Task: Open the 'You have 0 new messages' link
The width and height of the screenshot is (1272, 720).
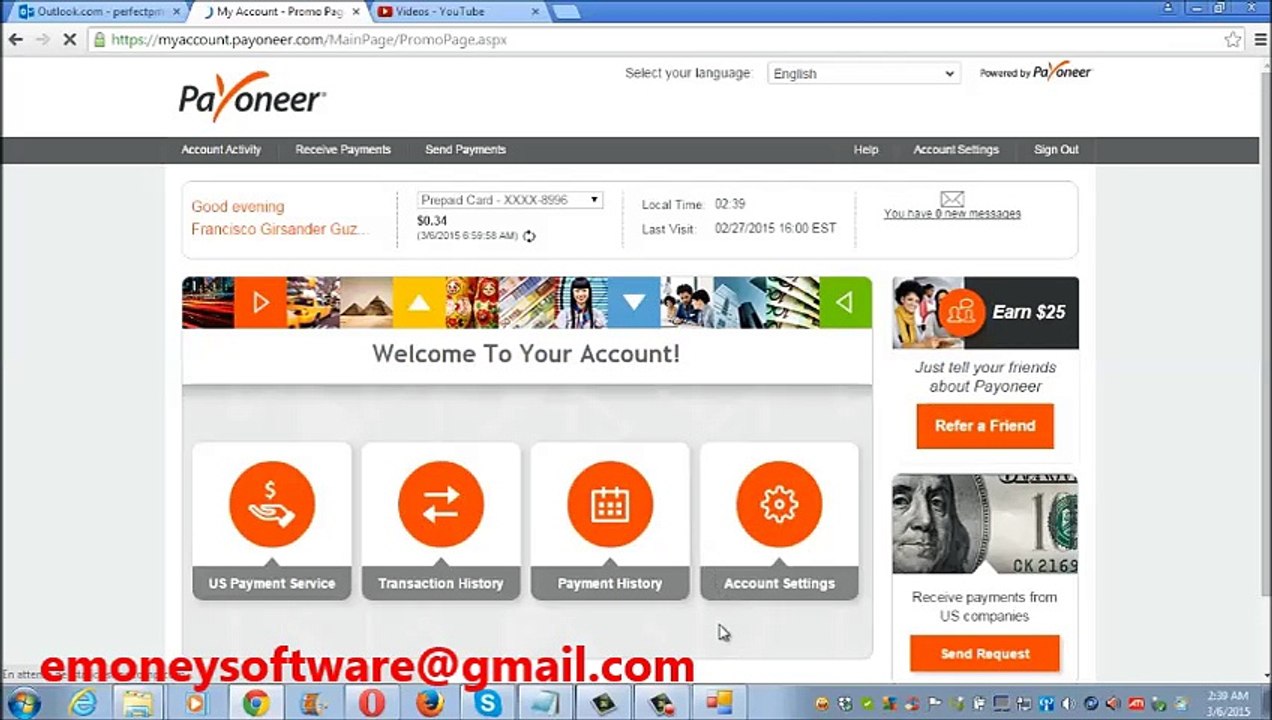Action: tap(952, 213)
